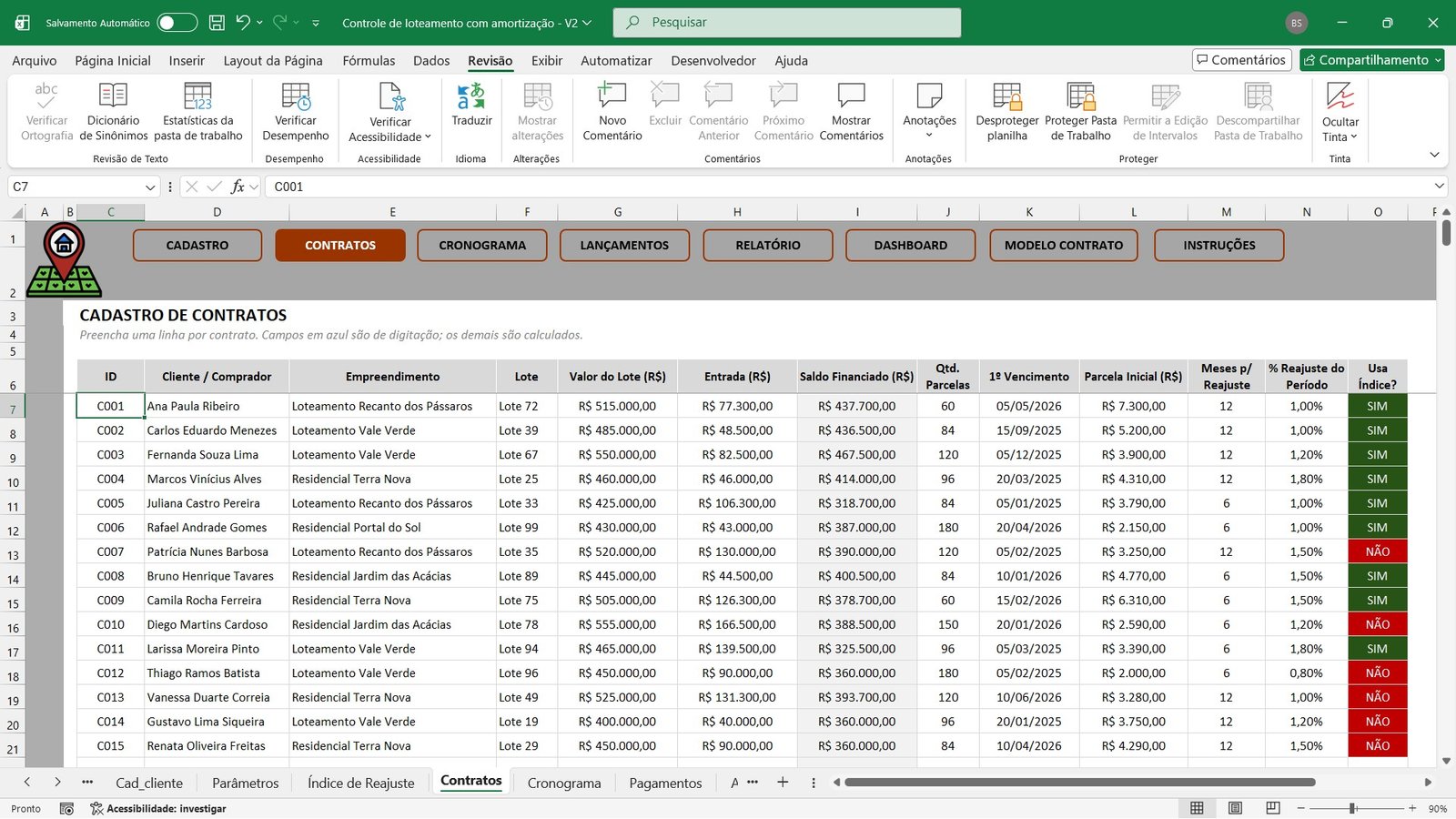
Task: Click the horizontal scrollbar thumb
Action: click(x=1079, y=782)
